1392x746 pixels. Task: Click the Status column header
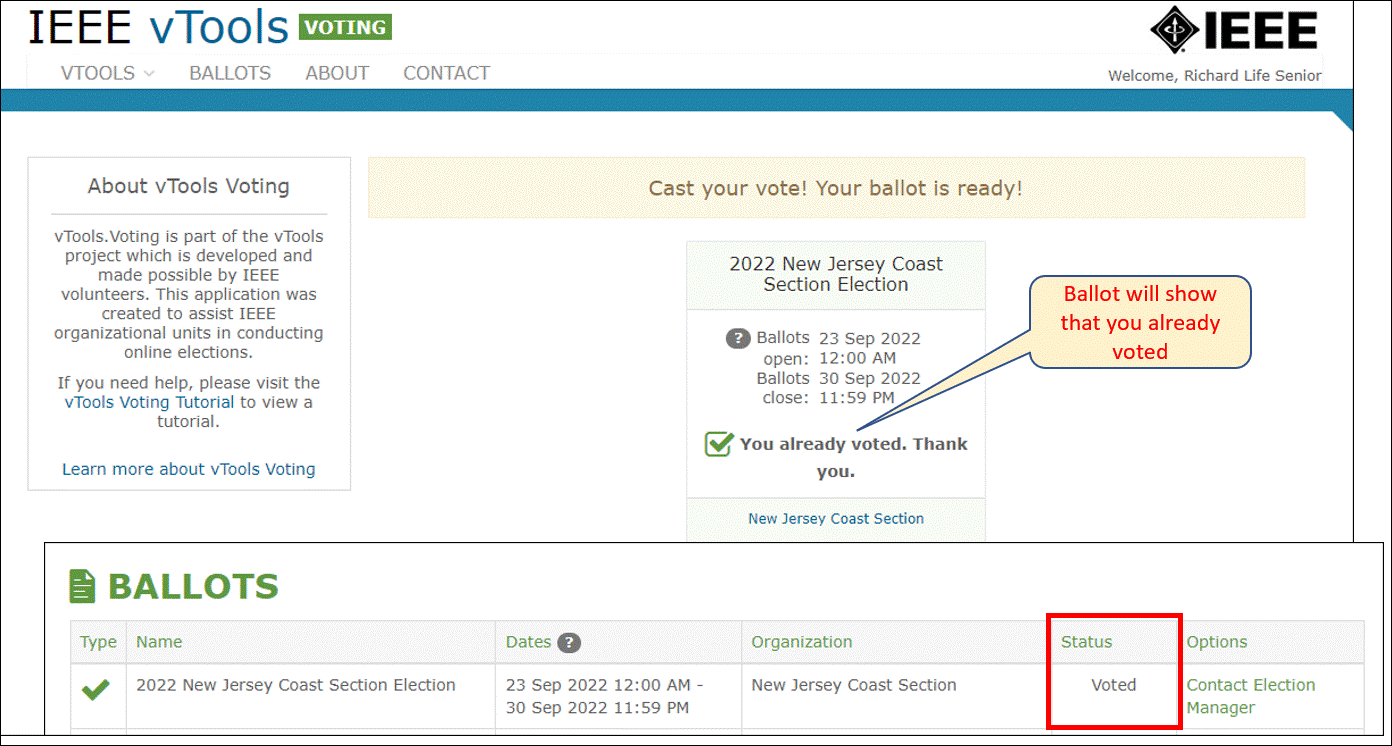tap(1086, 642)
